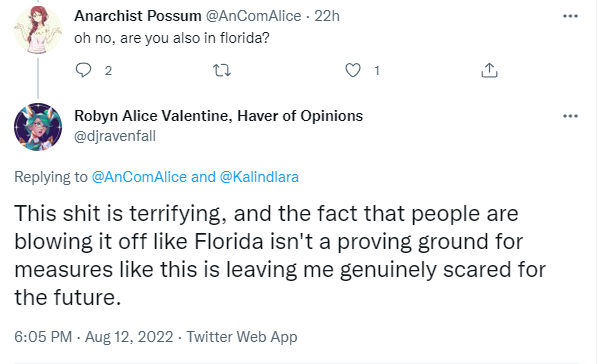Open the 22h timestamp link
Screen dimensions: 598x364
pos(327,16)
